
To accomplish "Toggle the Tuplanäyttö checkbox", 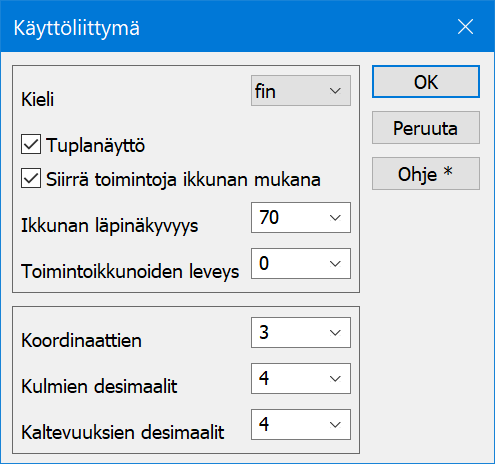I will click(31, 144).
